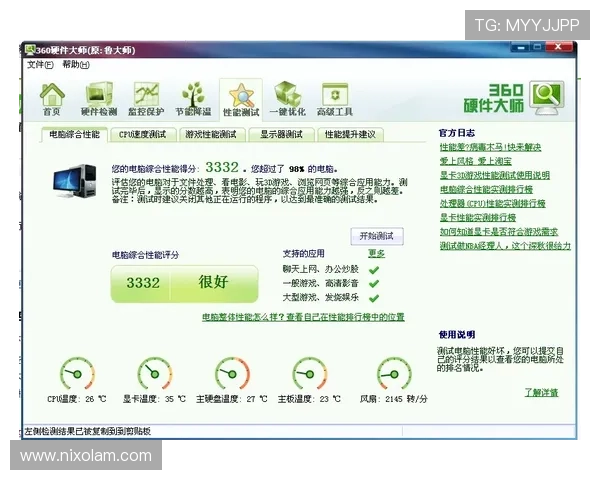Close the 360硬件大师 window
Screen dimensions: 600x480
tap(559, 47)
